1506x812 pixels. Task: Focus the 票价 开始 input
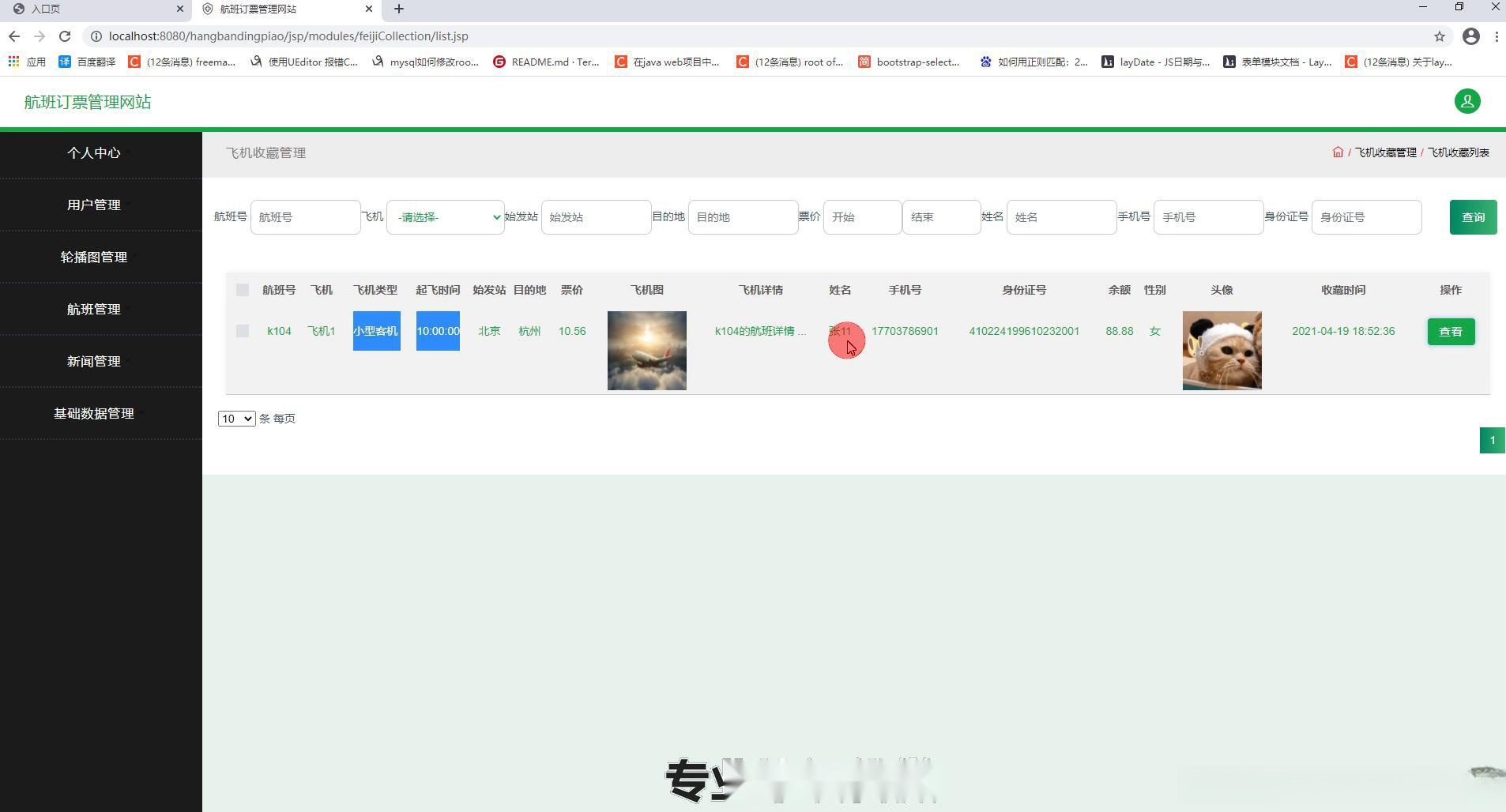point(862,217)
